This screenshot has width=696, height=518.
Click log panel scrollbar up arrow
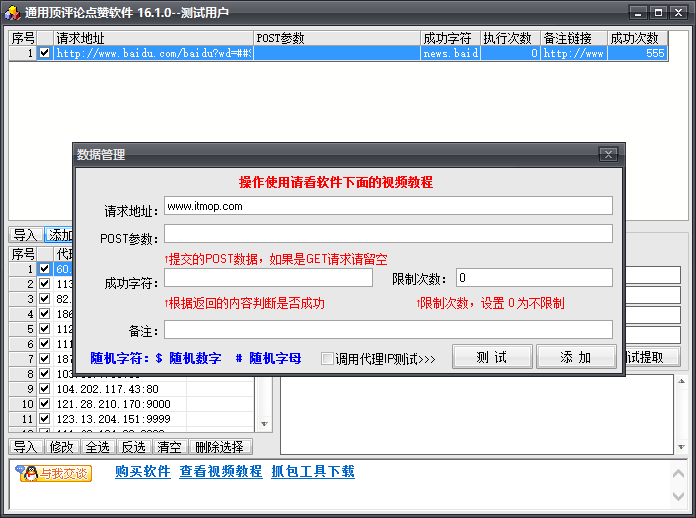coord(681,381)
